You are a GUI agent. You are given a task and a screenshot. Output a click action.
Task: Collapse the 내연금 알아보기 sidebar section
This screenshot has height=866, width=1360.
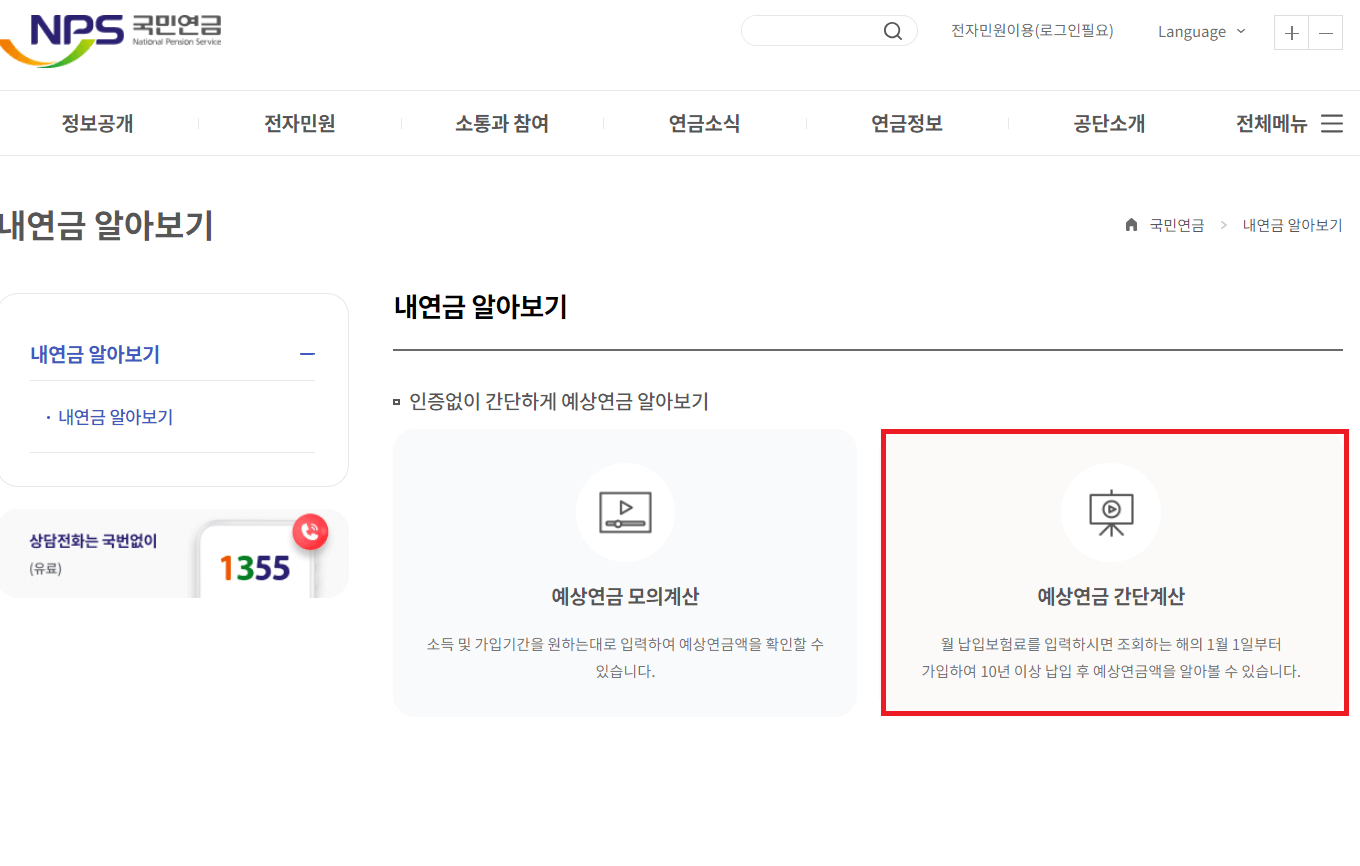(x=308, y=354)
